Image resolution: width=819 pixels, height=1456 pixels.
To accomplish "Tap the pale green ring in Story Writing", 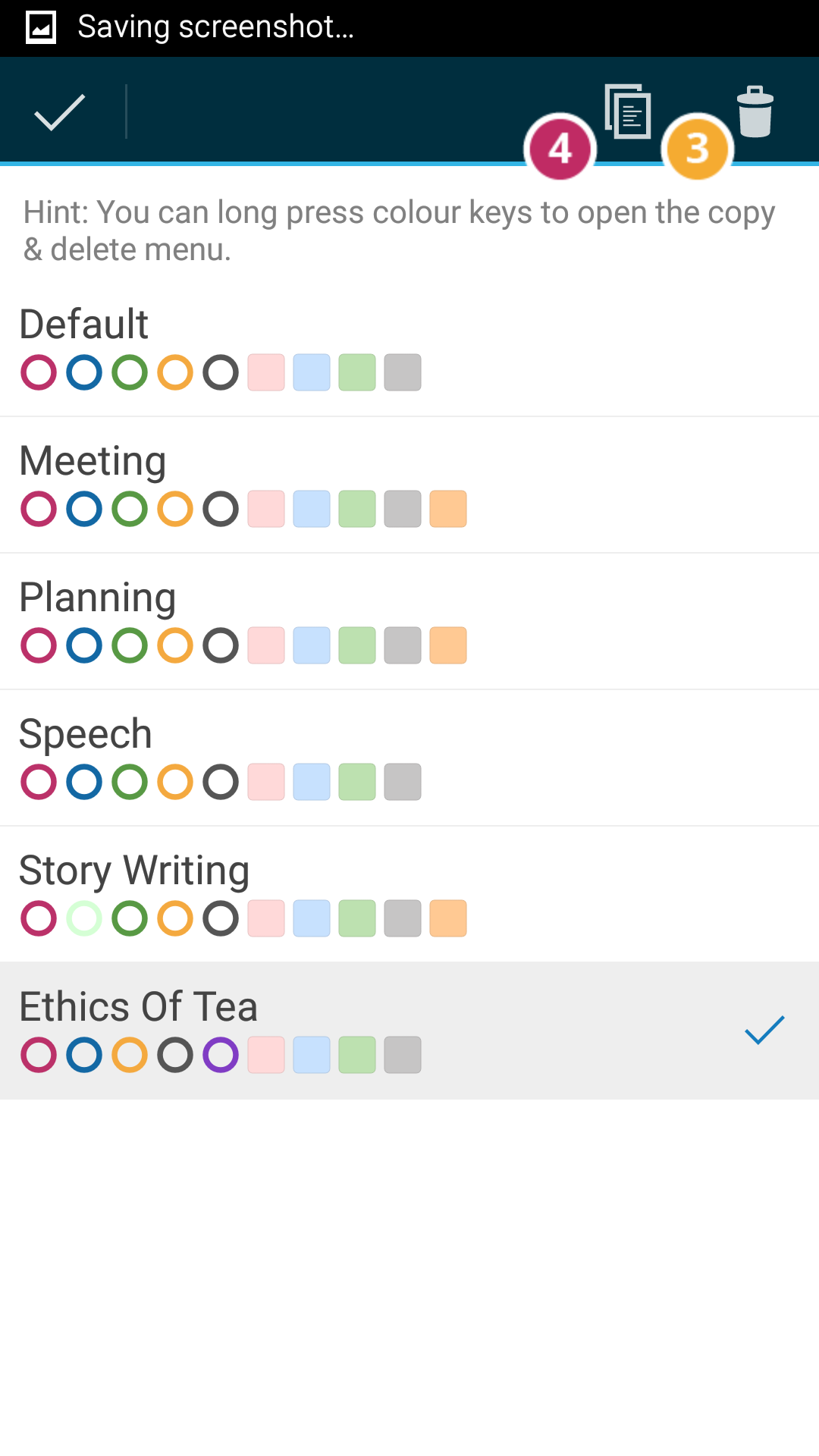I will pos(84,918).
